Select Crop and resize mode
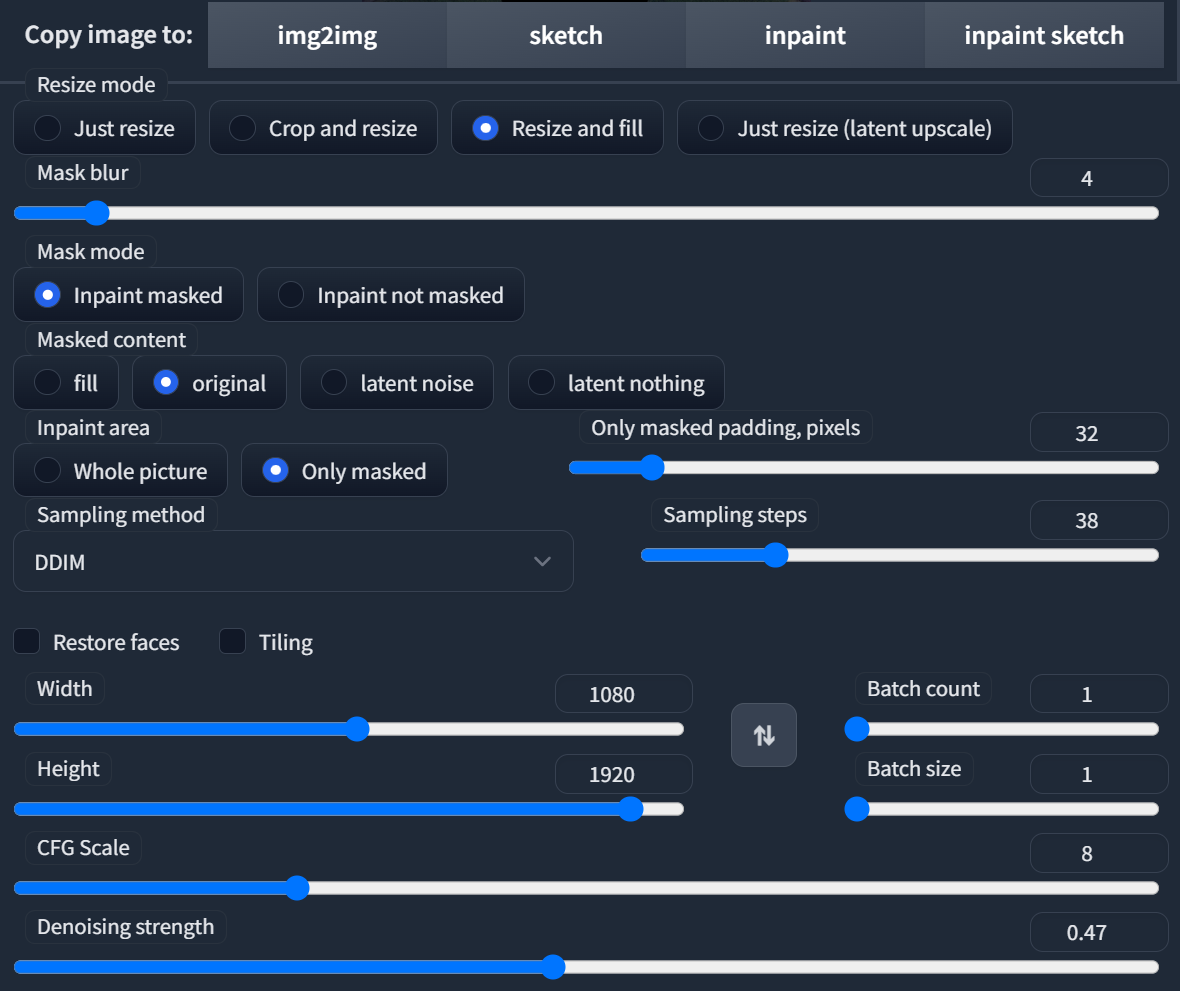Viewport: 1180px width, 991px height. pos(324,128)
